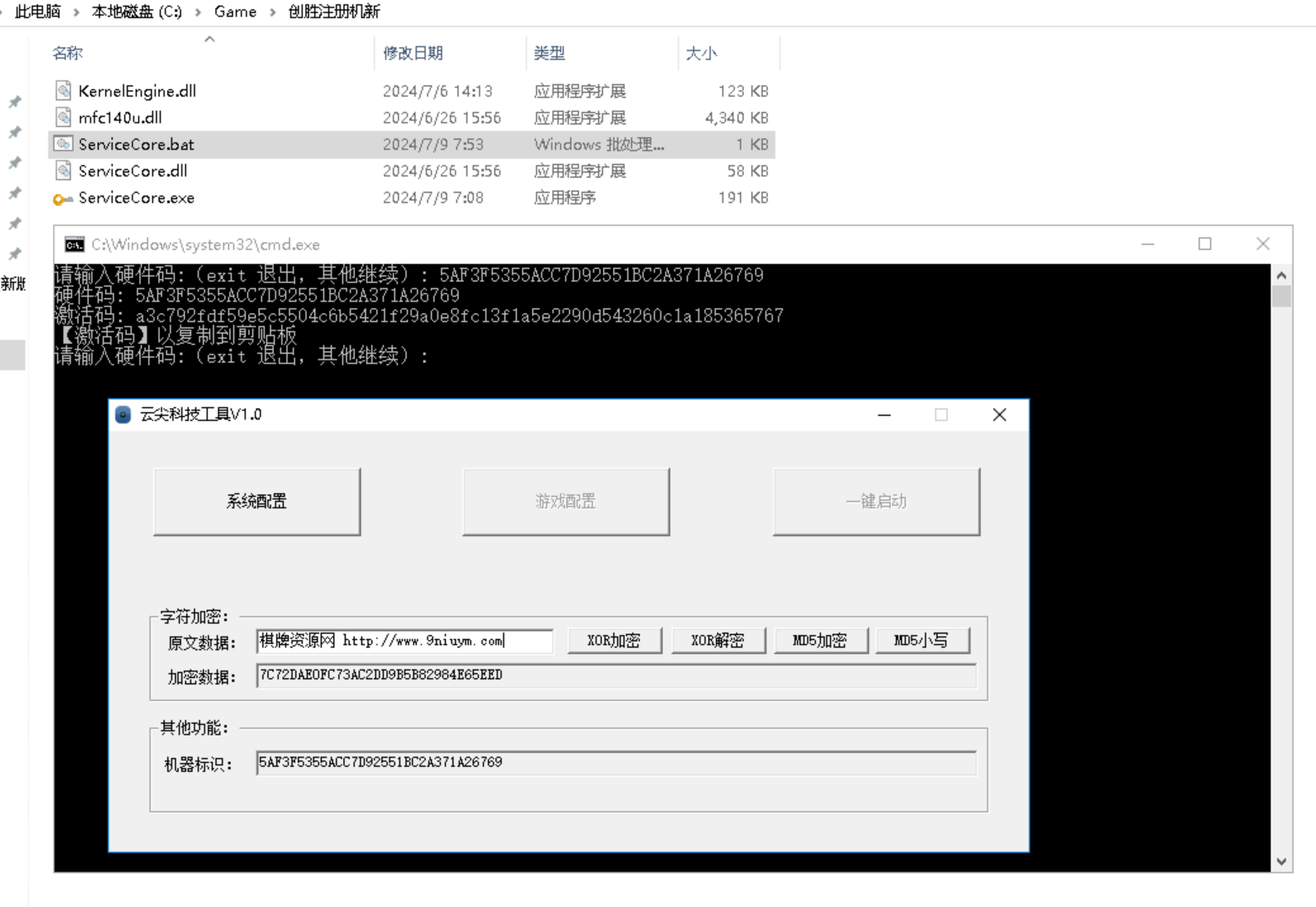1316x907 pixels.
Task: Click cmd window scrollbar down arrow
Action: click(1281, 862)
